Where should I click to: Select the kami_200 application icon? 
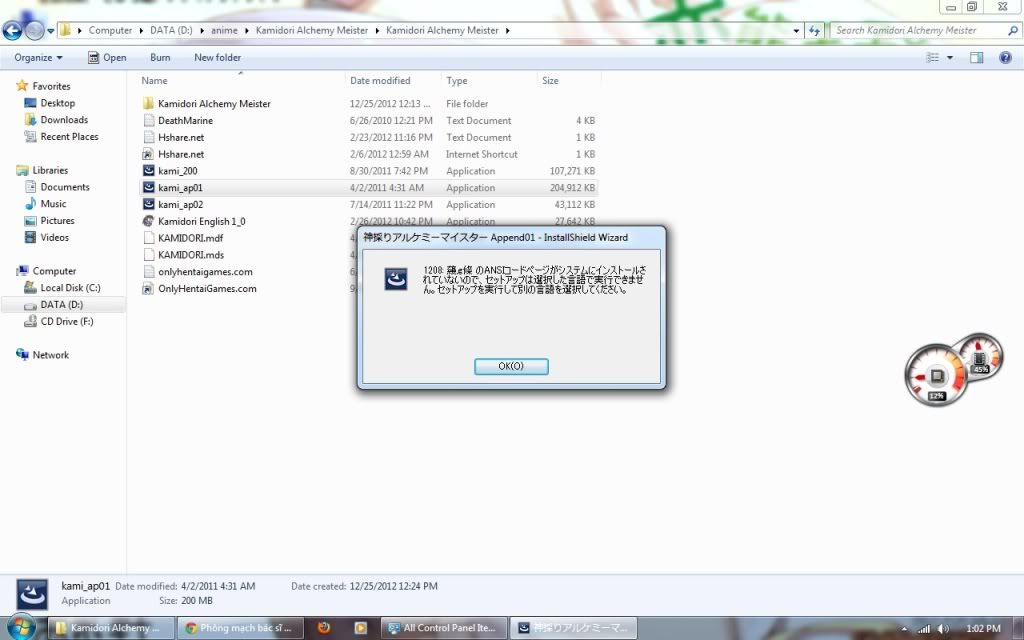pyautogui.click(x=148, y=171)
